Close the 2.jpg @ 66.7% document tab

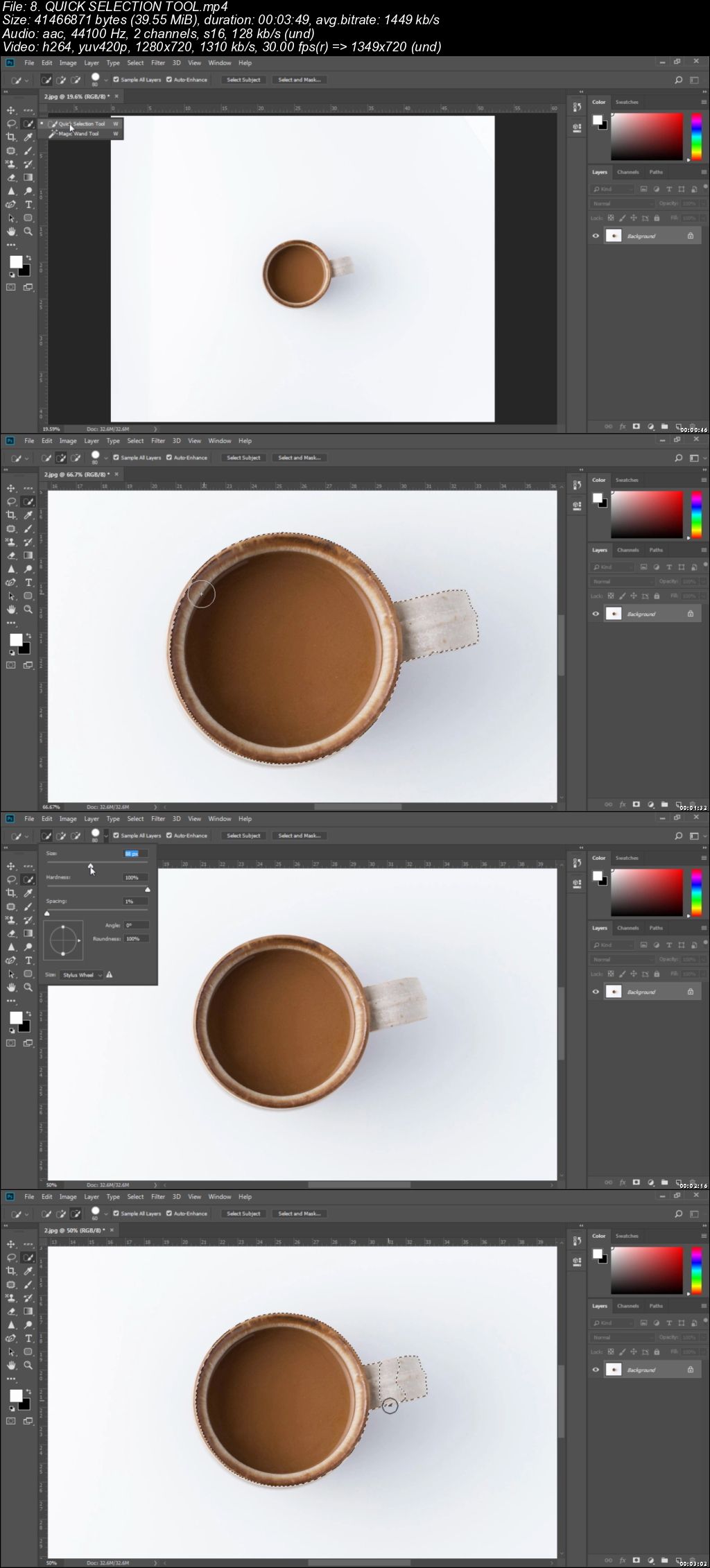pyautogui.click(x=116, y=474)
